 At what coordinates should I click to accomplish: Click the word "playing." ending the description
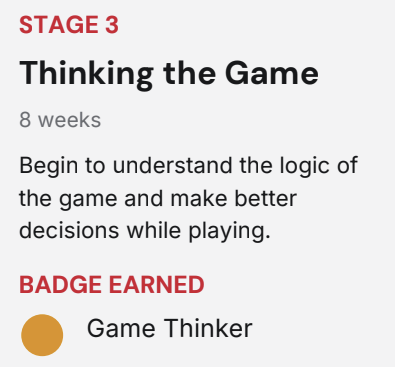coord(229,231)
